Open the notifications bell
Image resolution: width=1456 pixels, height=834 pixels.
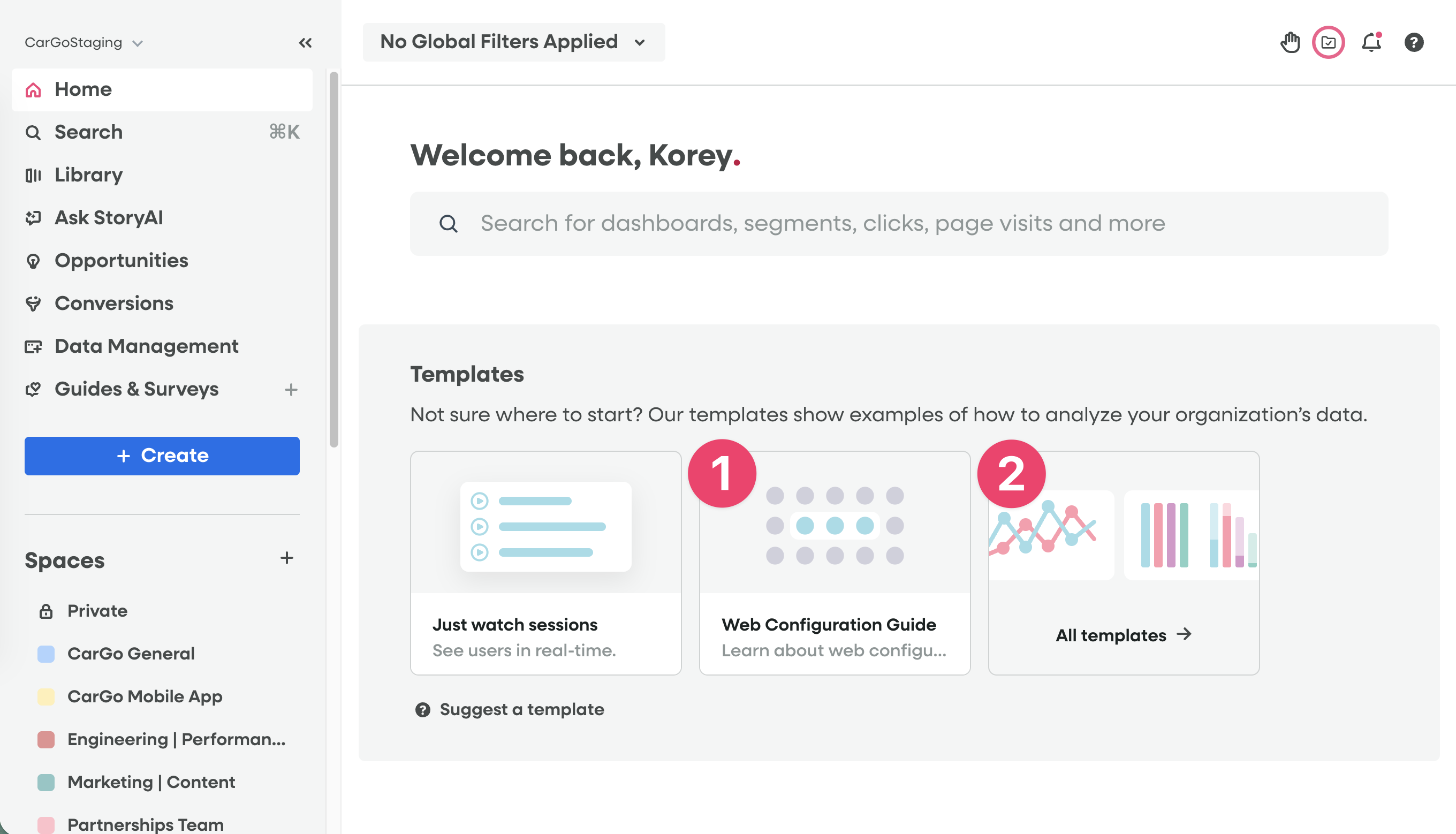1371,42
